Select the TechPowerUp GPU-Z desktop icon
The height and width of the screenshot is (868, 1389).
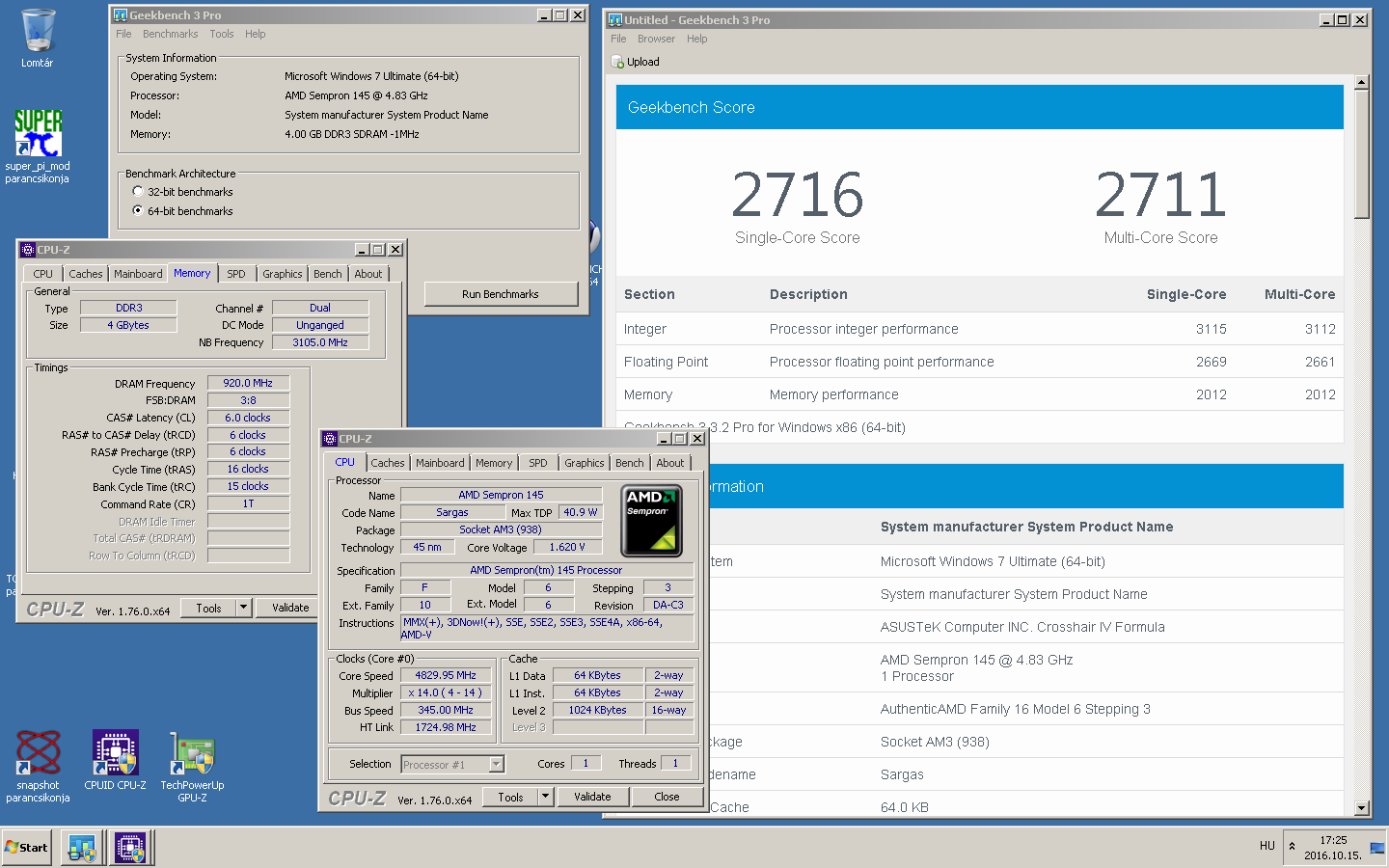pos(192,752)
